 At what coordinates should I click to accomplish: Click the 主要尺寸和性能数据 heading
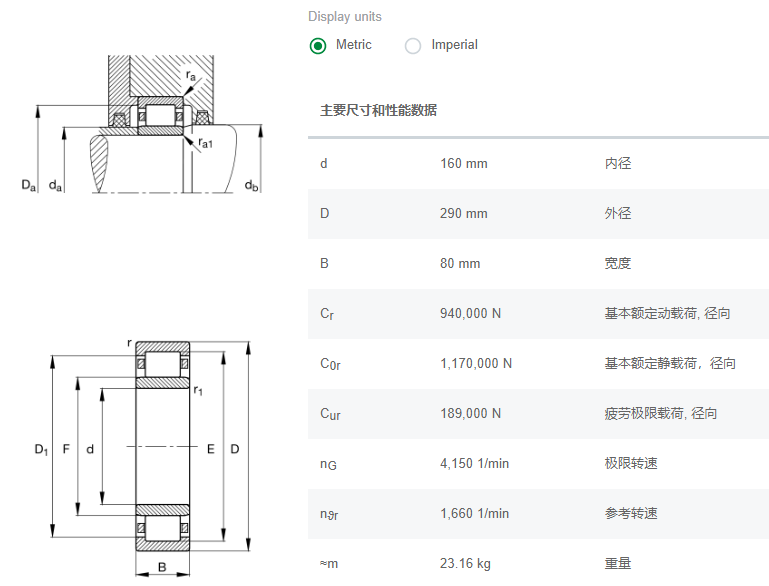378,110
